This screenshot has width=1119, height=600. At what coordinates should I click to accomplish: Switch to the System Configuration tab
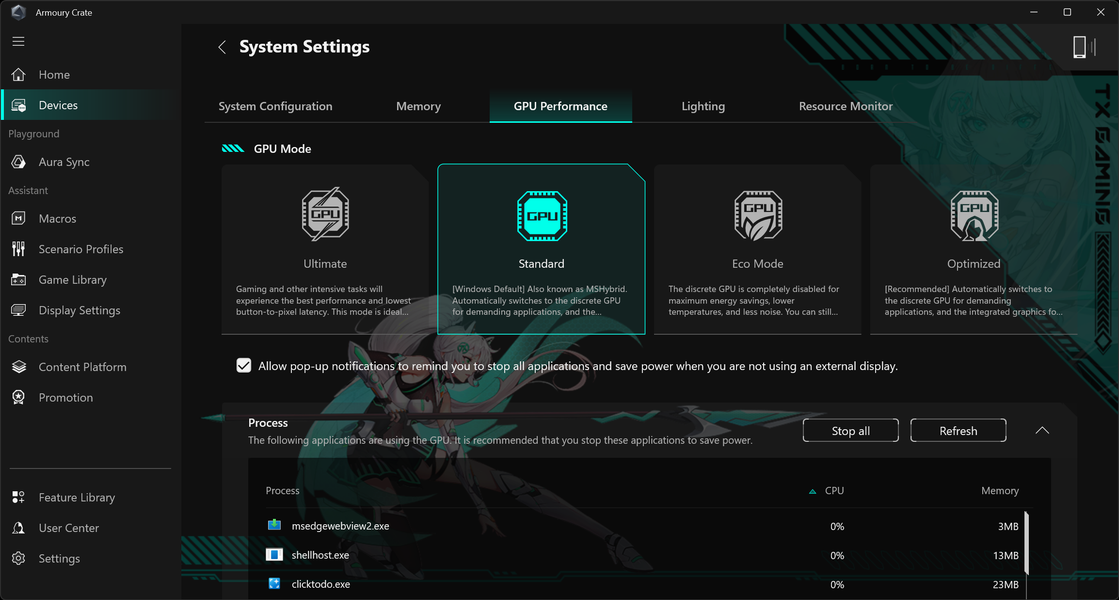tap(275, 106)
